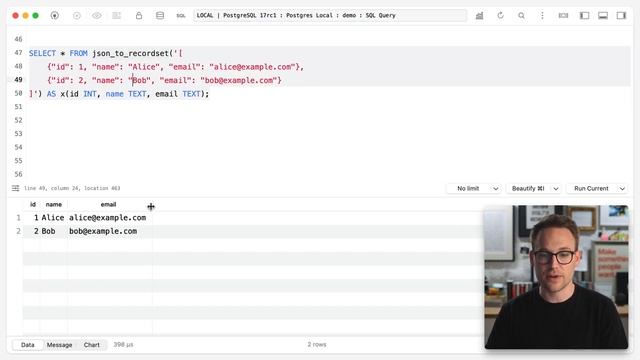
Task: Open the database selector cylinder icon
Action: (x=160, y=16)
